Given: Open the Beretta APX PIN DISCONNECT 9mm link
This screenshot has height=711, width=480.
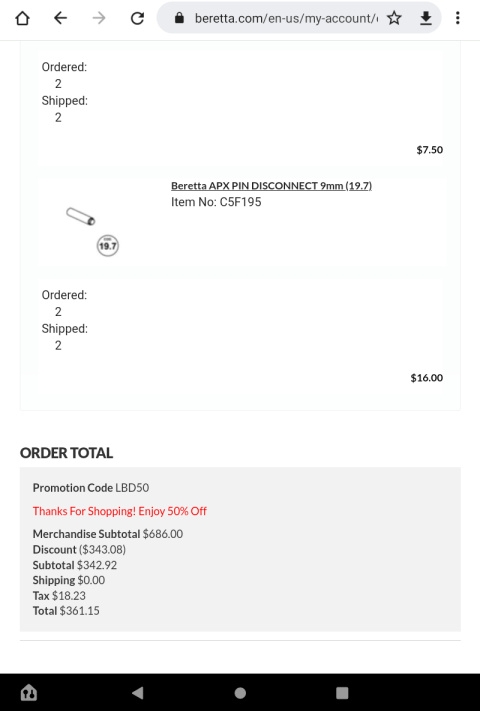Looking at the screenshot, I should point(271,185).
